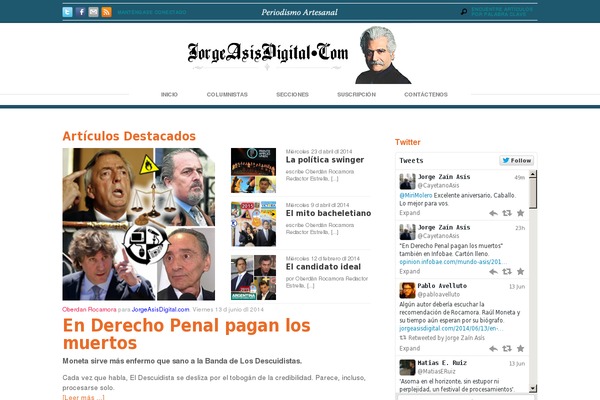
Task: Click Pablo Avelluto's avatar
Action: pyautogui.click(x=407, y=290)
